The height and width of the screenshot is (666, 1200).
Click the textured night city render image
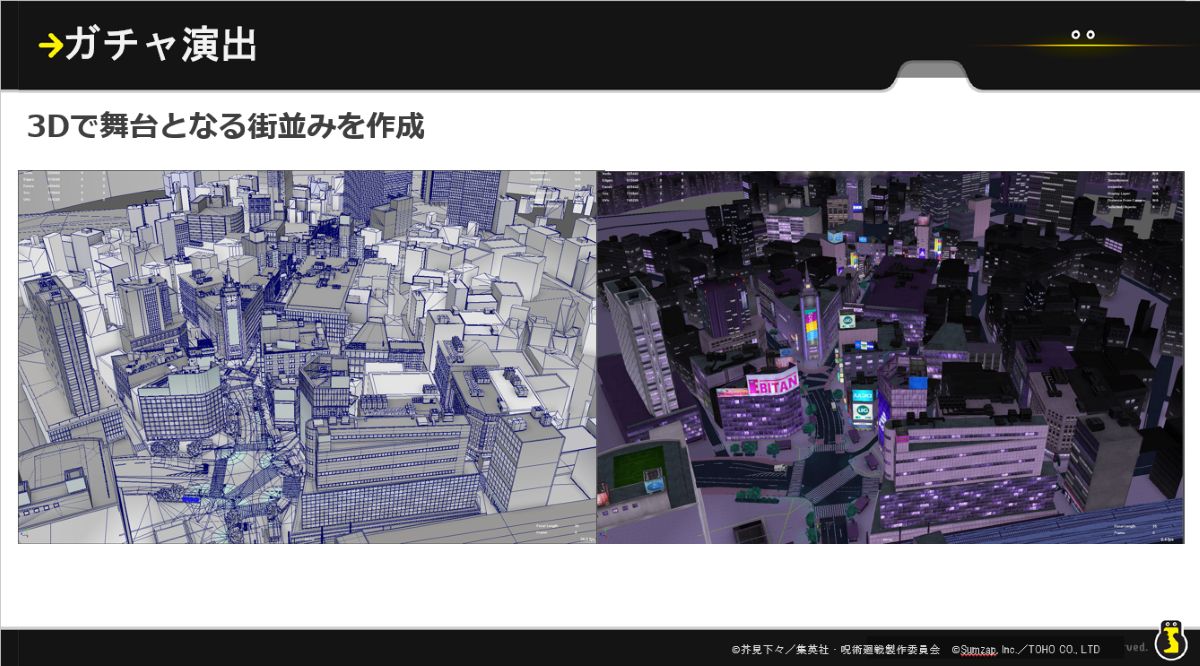tap(890, 357)
